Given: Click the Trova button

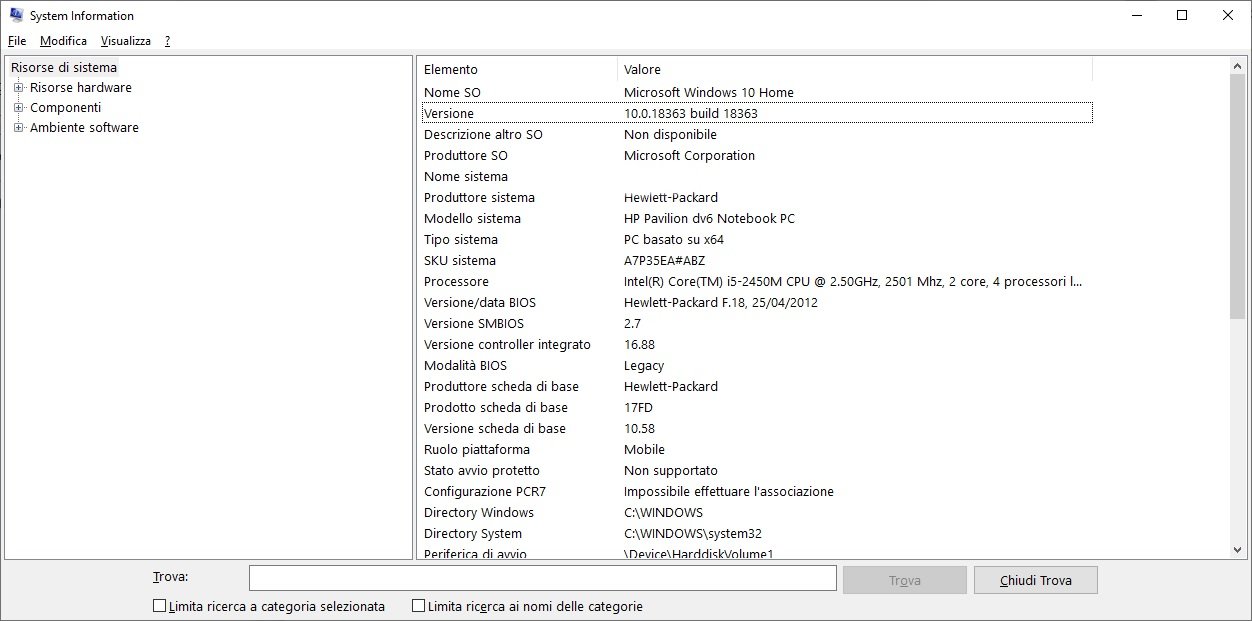Looking at the screenshot, I should tap(905, 580).
